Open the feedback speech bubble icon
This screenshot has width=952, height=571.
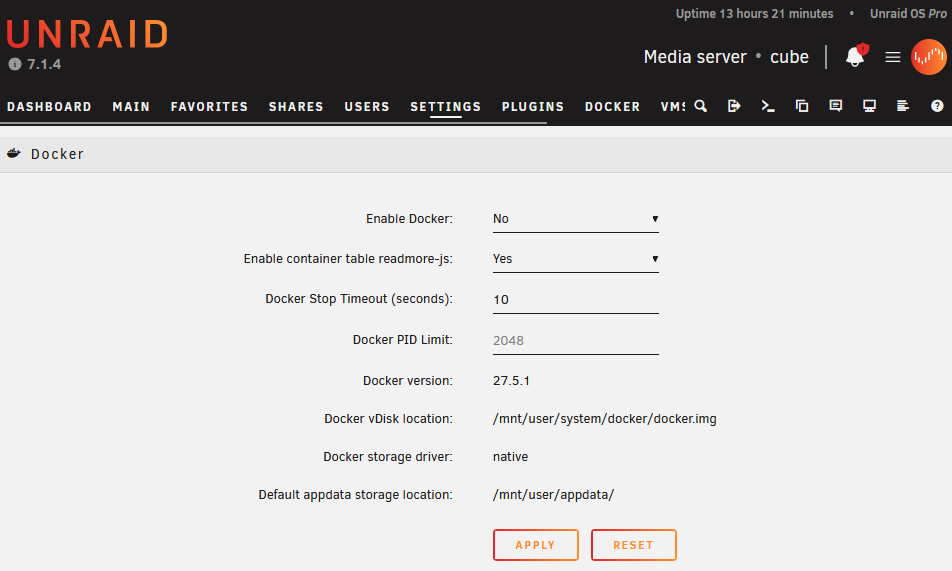click(x=836, y=106)
